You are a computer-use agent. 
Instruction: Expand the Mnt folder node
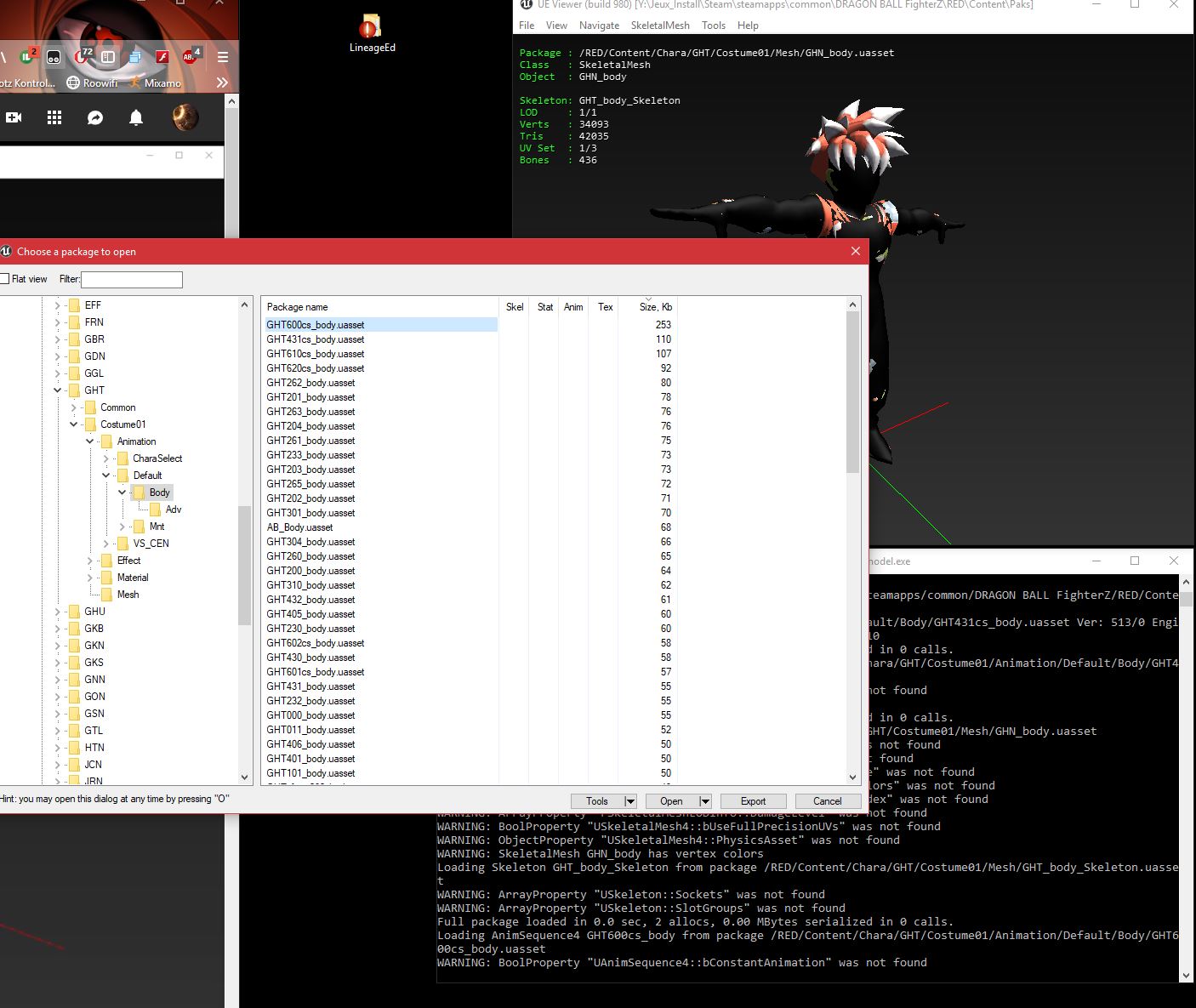tap(122, 527)
